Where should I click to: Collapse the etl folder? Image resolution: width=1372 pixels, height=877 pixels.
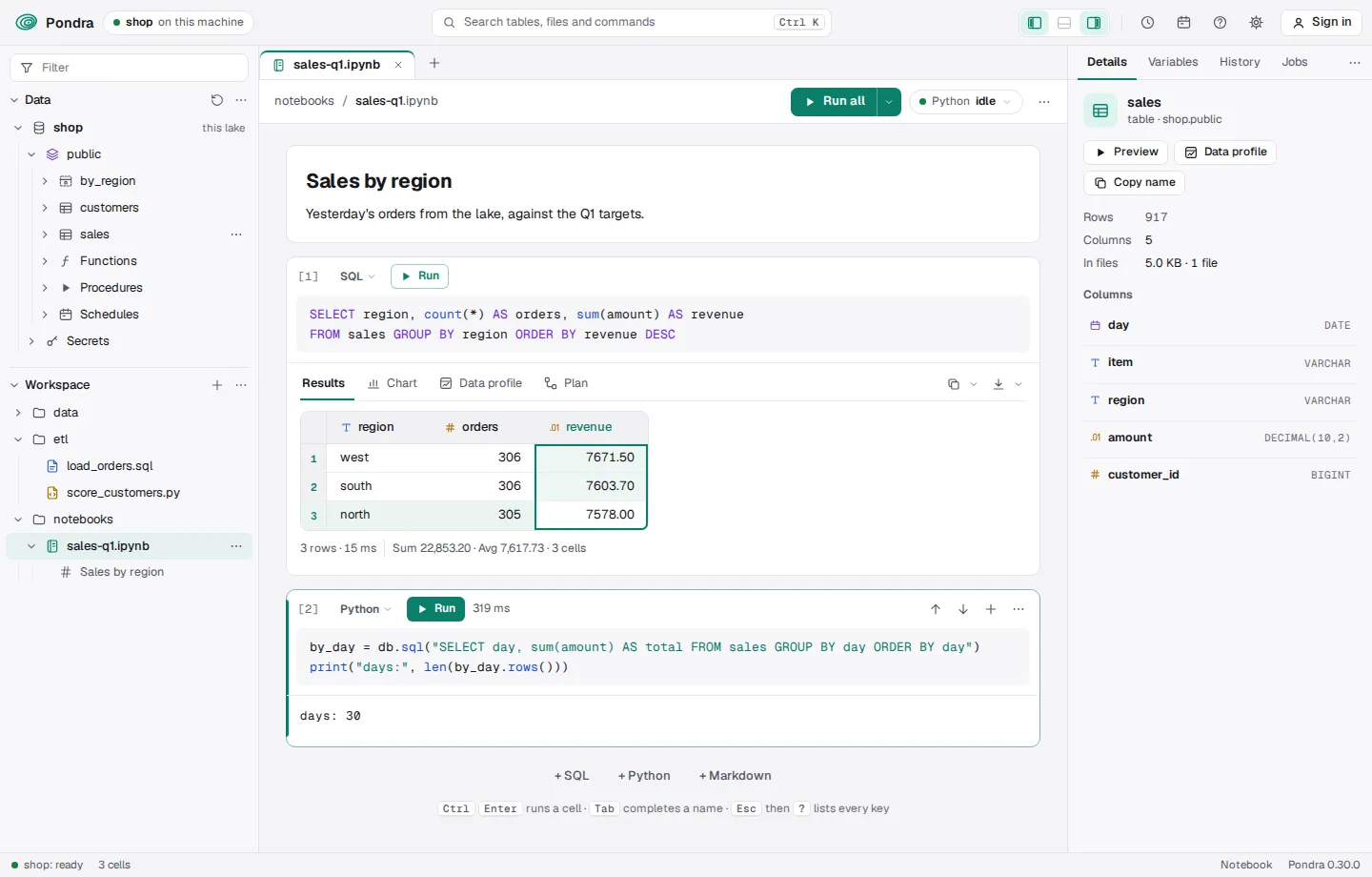pos(18,439)
